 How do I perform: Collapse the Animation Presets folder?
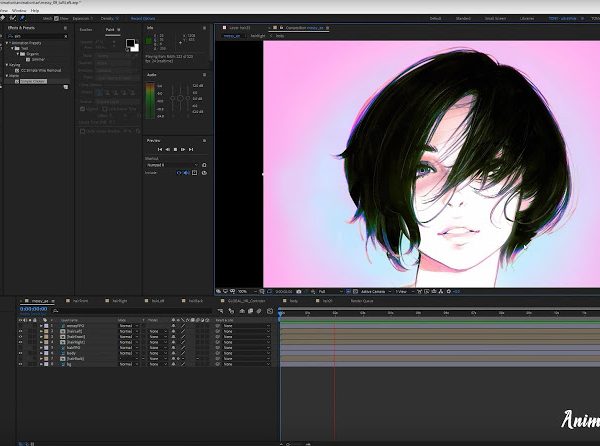click(7, 43)
